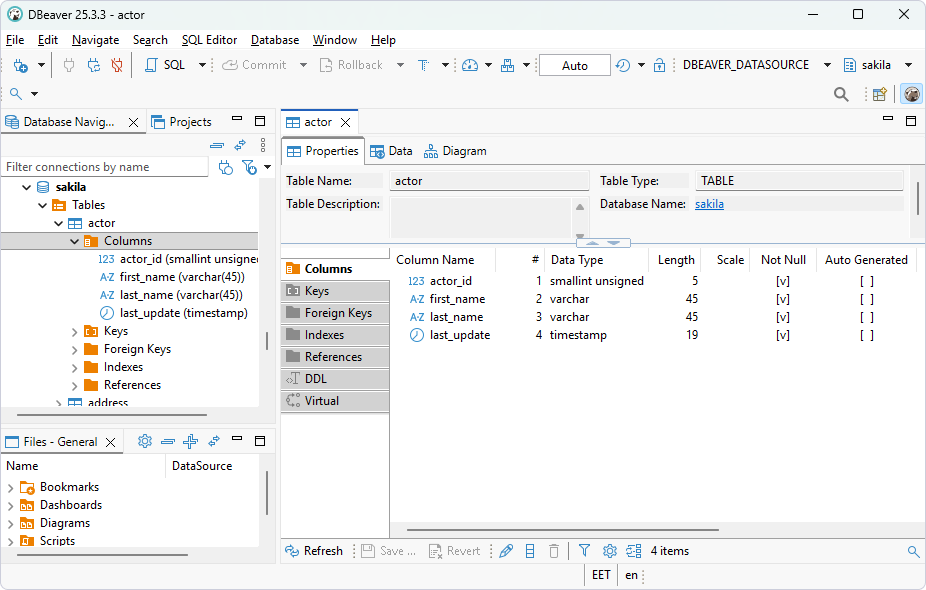Screen dimensions: 926x590
Task: Open the Database menu
Action: (274, 40)
